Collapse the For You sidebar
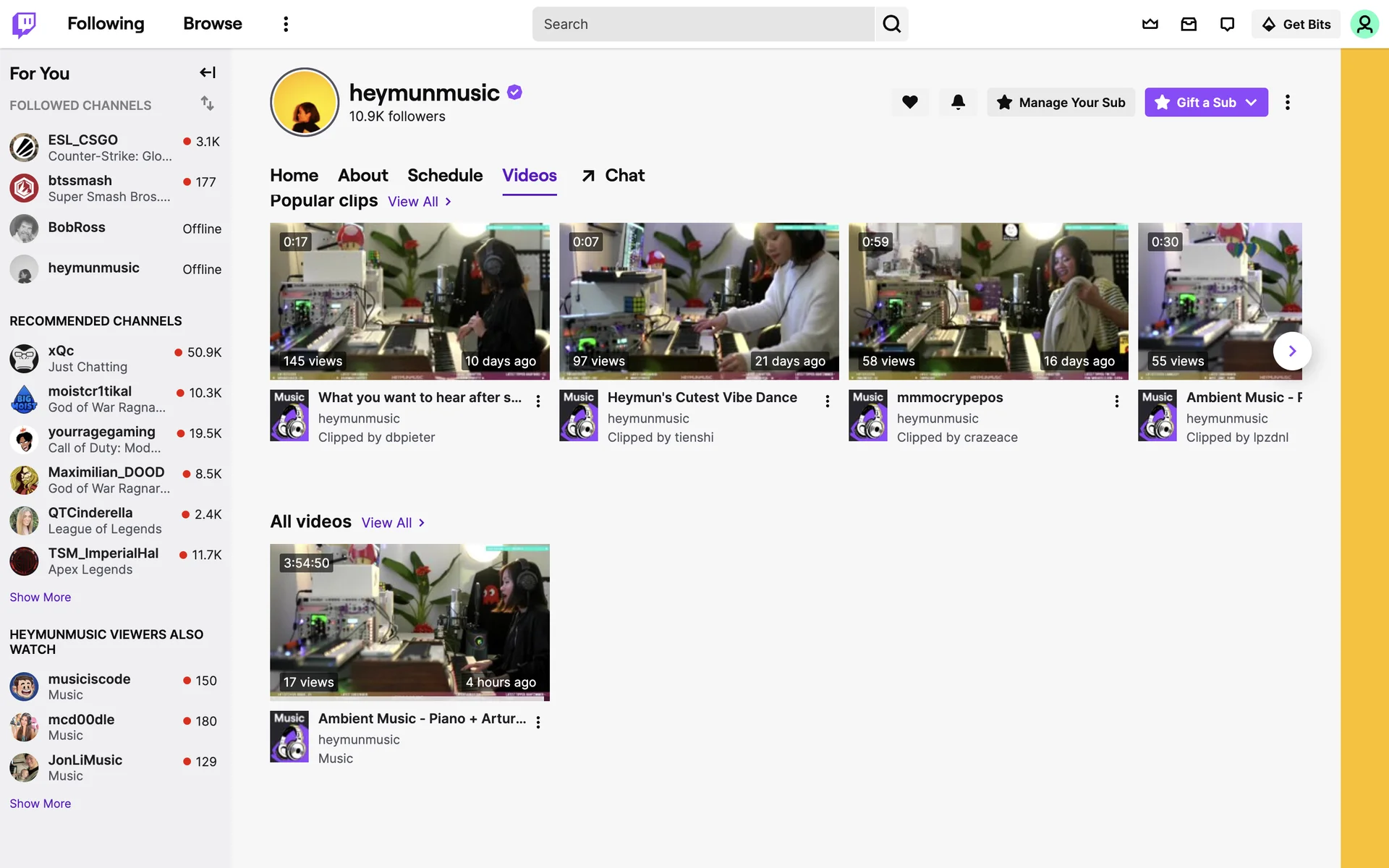Image resolution: width=1389 pixels, height=868 pixels. (208, 72)
